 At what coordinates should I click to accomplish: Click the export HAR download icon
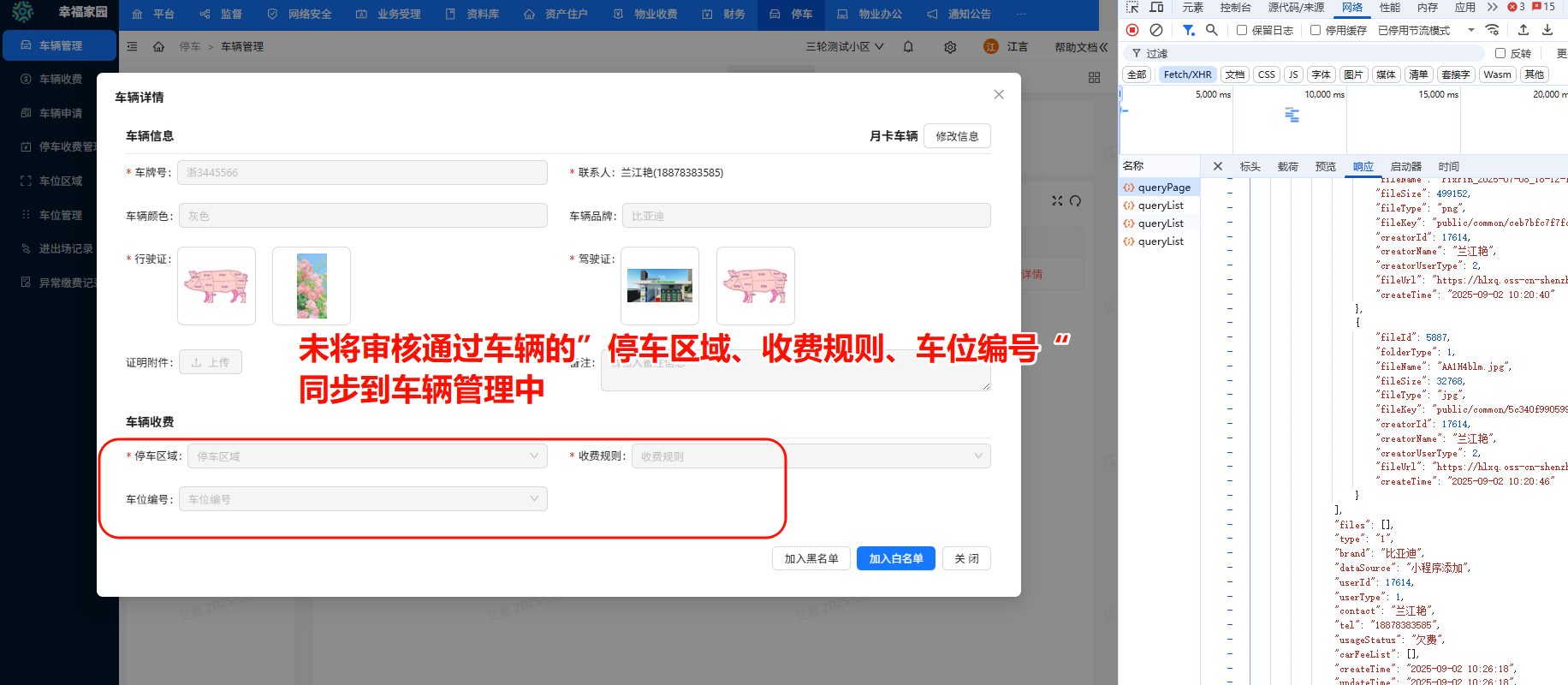coord(1547,30)
